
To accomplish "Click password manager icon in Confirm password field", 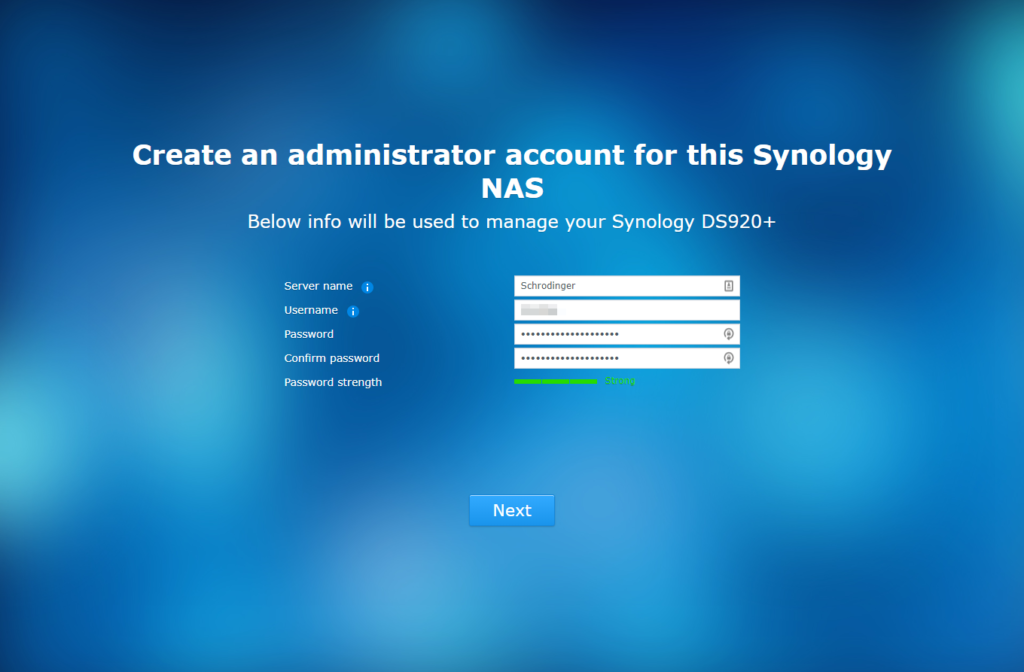I will (x=729, y=358).
